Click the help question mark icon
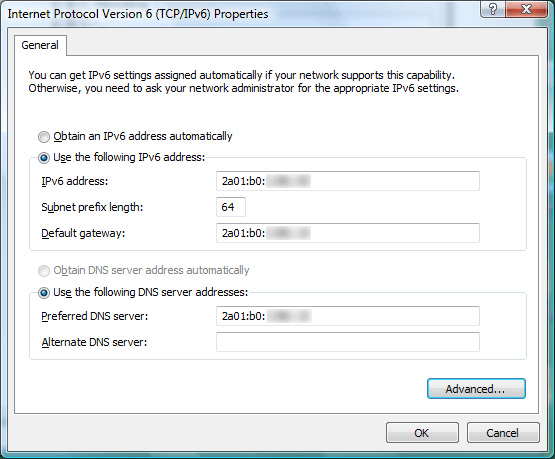 (x=493, y=8)
